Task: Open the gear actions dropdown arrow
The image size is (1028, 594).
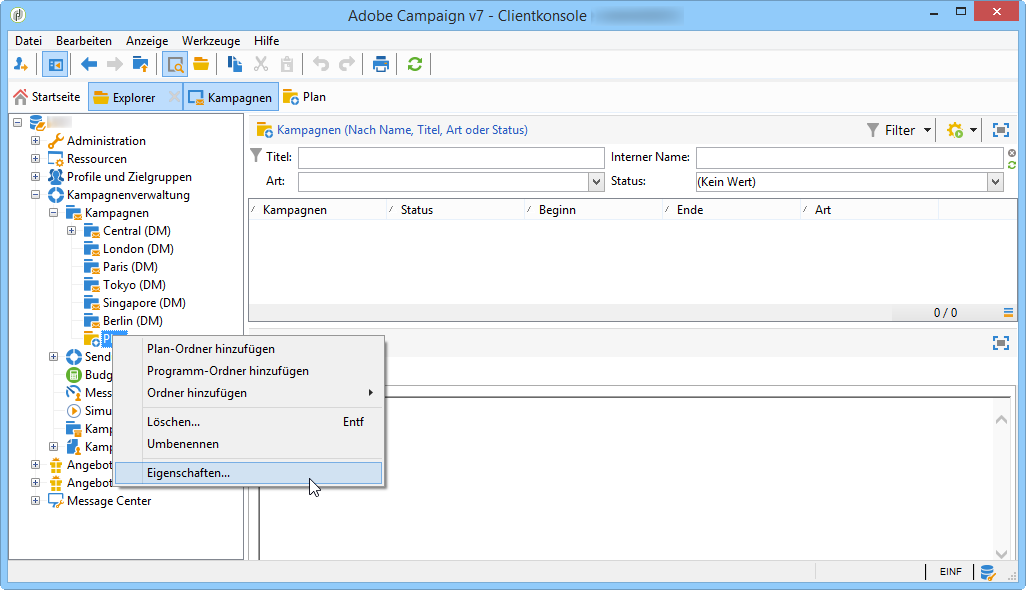Action: coord(973,130)
